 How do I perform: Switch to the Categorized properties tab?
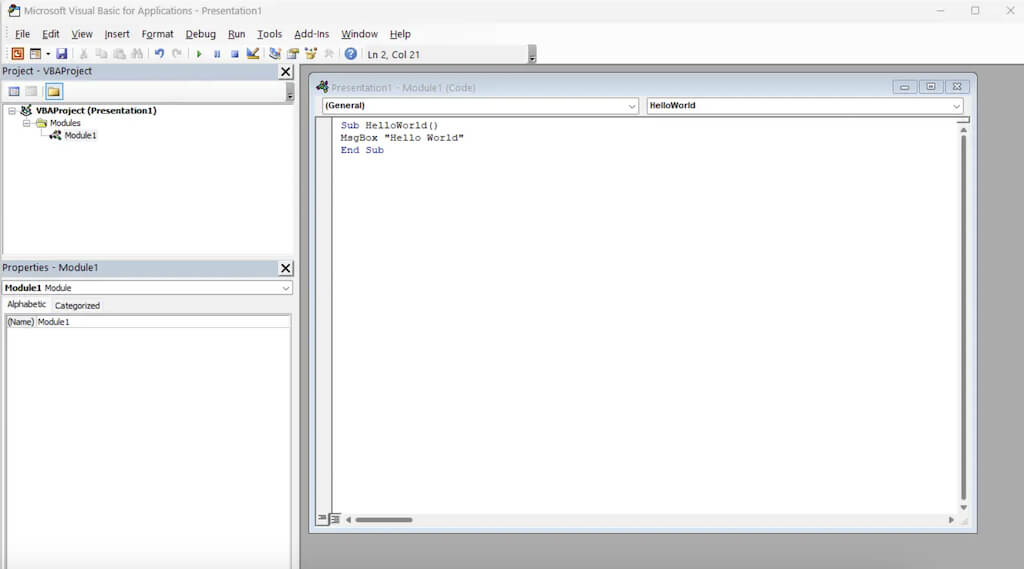tap(77, 305)
